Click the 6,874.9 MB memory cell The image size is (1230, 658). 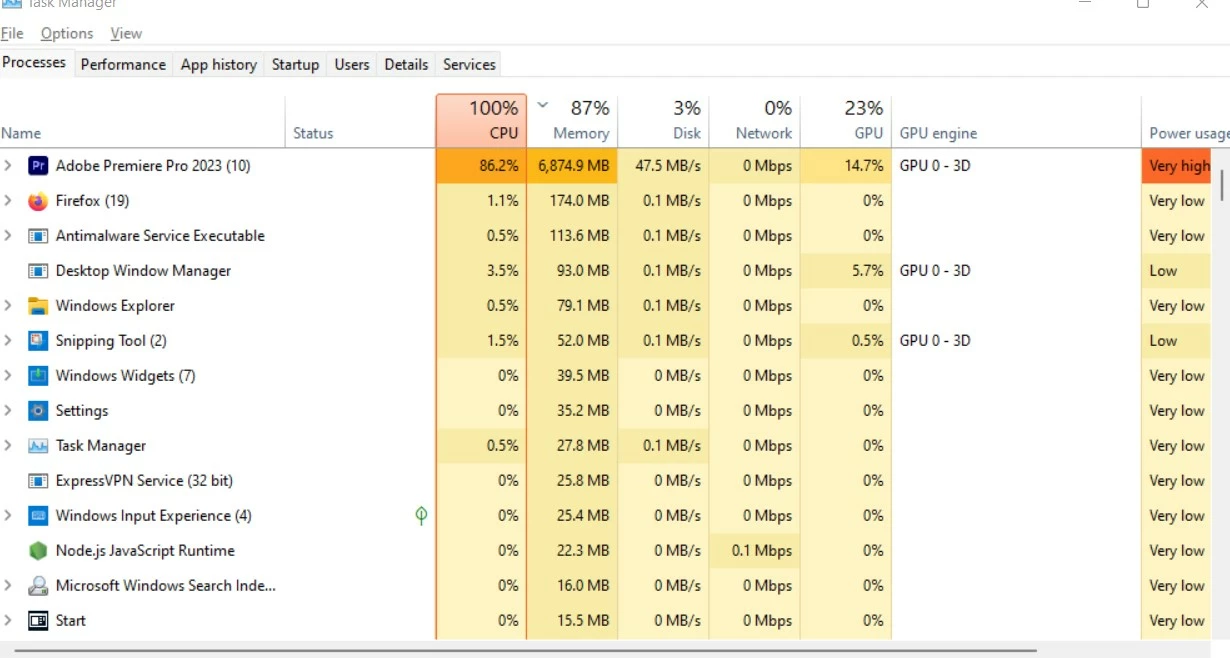coord(572,166)
